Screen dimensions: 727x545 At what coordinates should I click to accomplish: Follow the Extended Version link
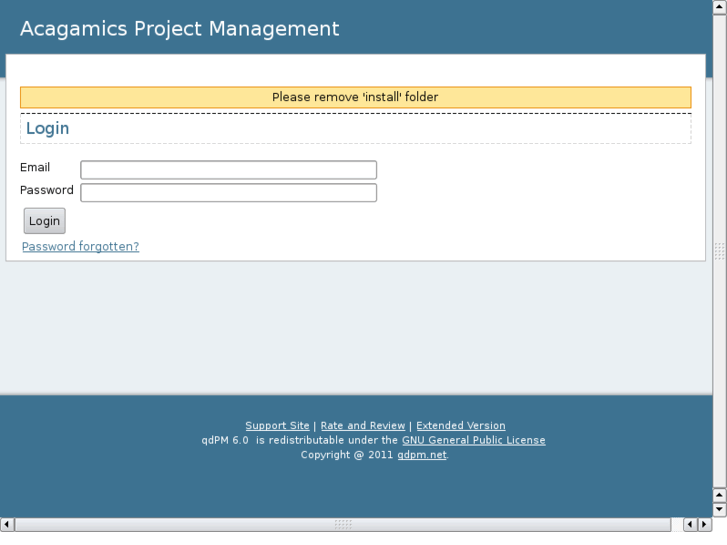pos(460,426)
